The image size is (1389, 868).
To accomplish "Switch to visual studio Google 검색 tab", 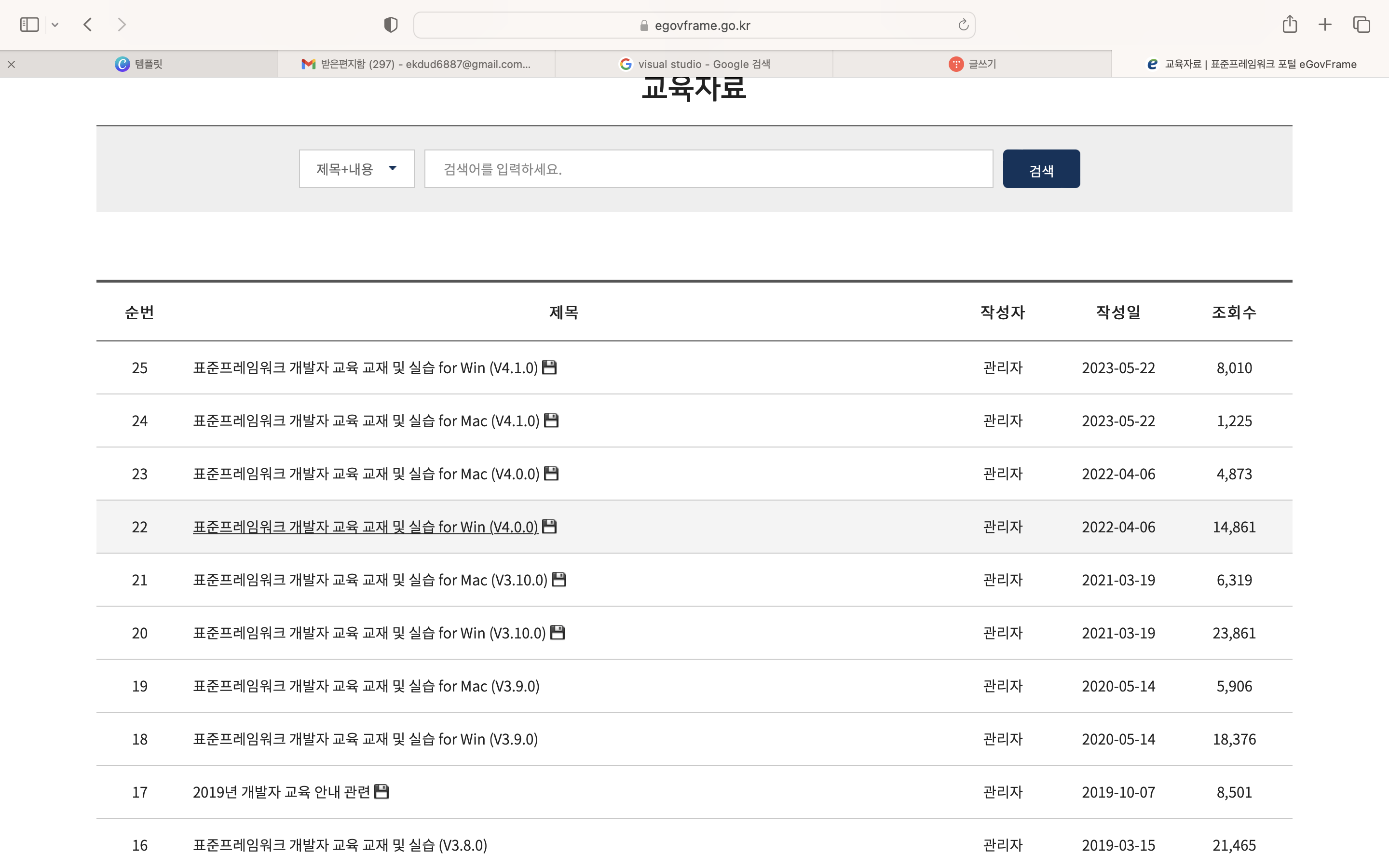I will 694,64.
